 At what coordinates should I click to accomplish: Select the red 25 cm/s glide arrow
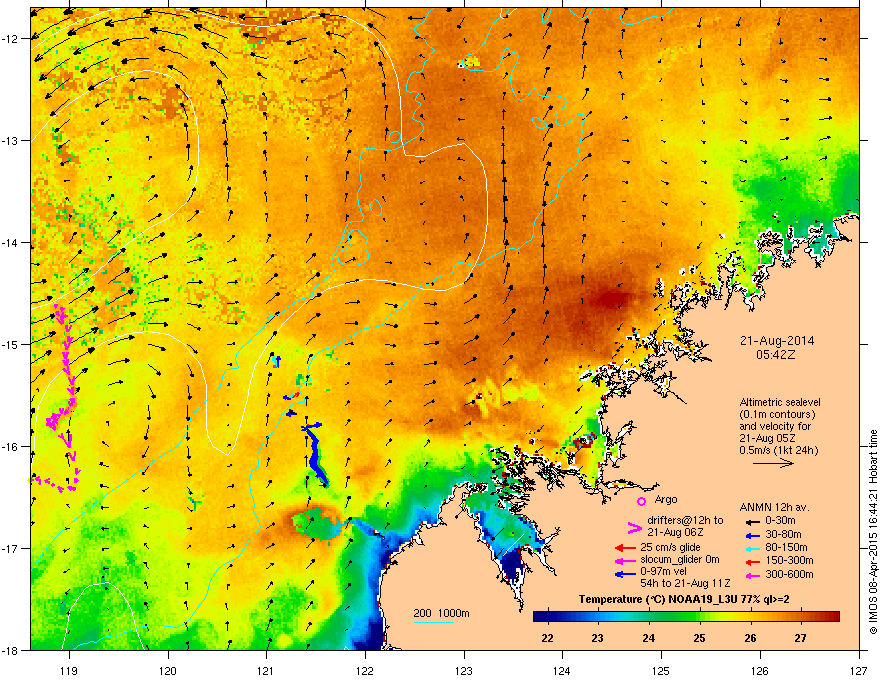pyautogui.click(x=625, y=548)
